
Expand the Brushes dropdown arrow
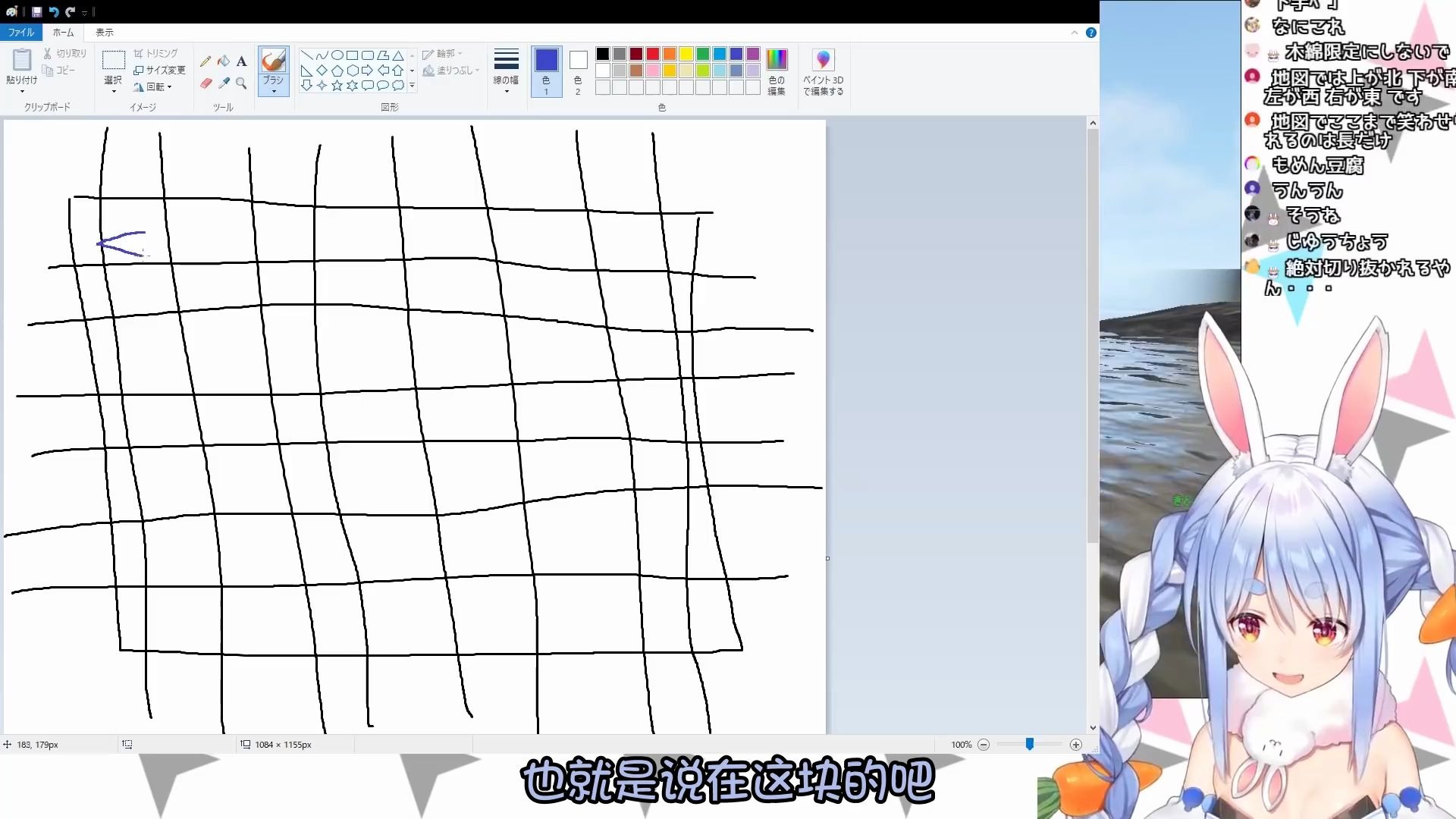[x=273, y=90]
